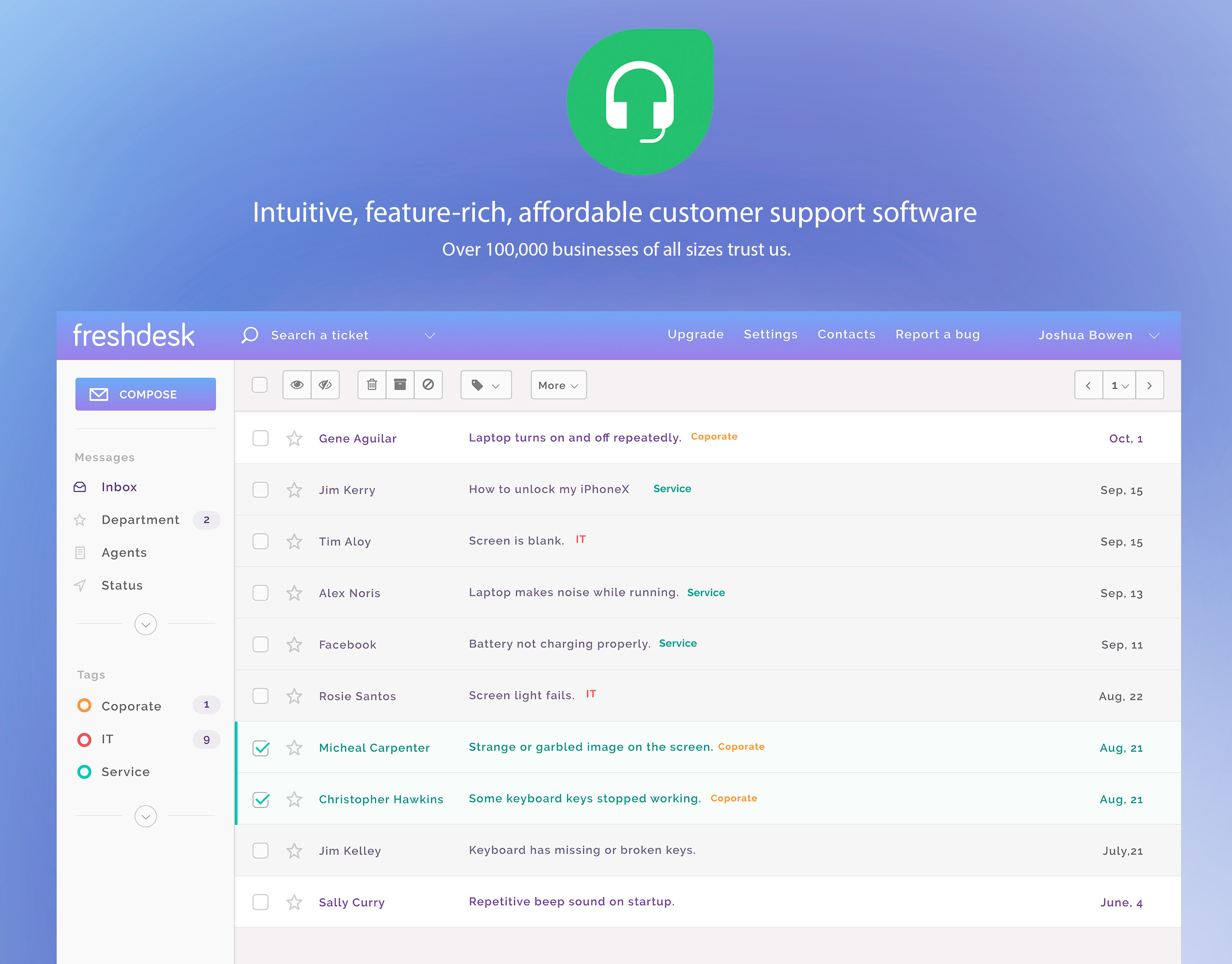Open ticket 'How to unlock my iPhoneX'

549,489
